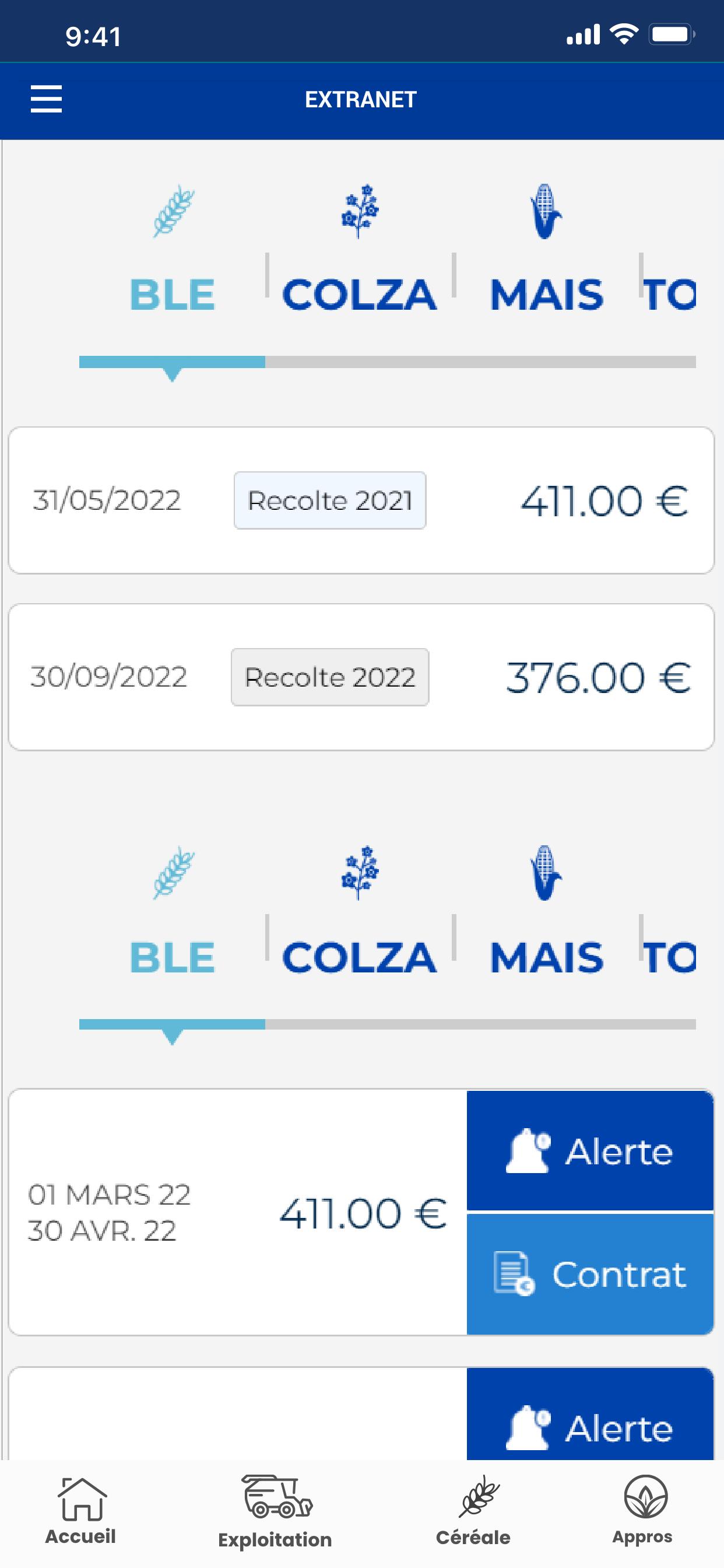Tap the wheat icon in the lower crop selector
Viewport: 724px width, 1568px height.
[173, 873]
